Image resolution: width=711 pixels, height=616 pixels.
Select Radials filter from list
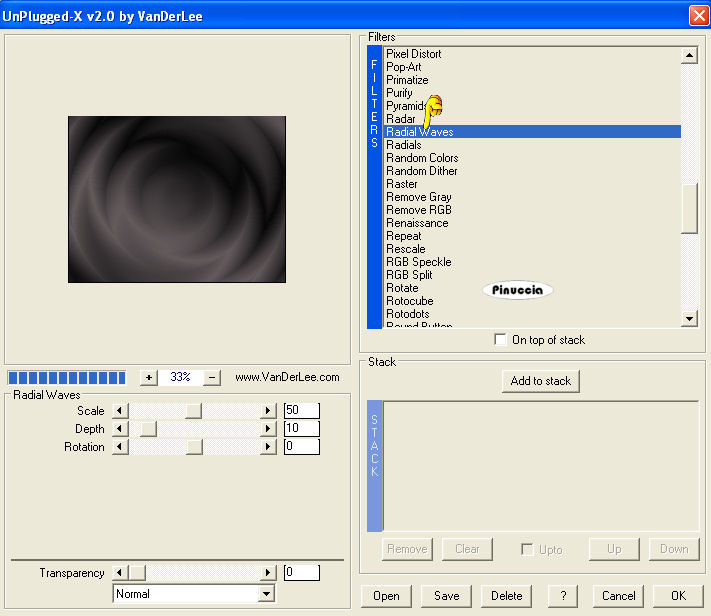click(404, 145)
